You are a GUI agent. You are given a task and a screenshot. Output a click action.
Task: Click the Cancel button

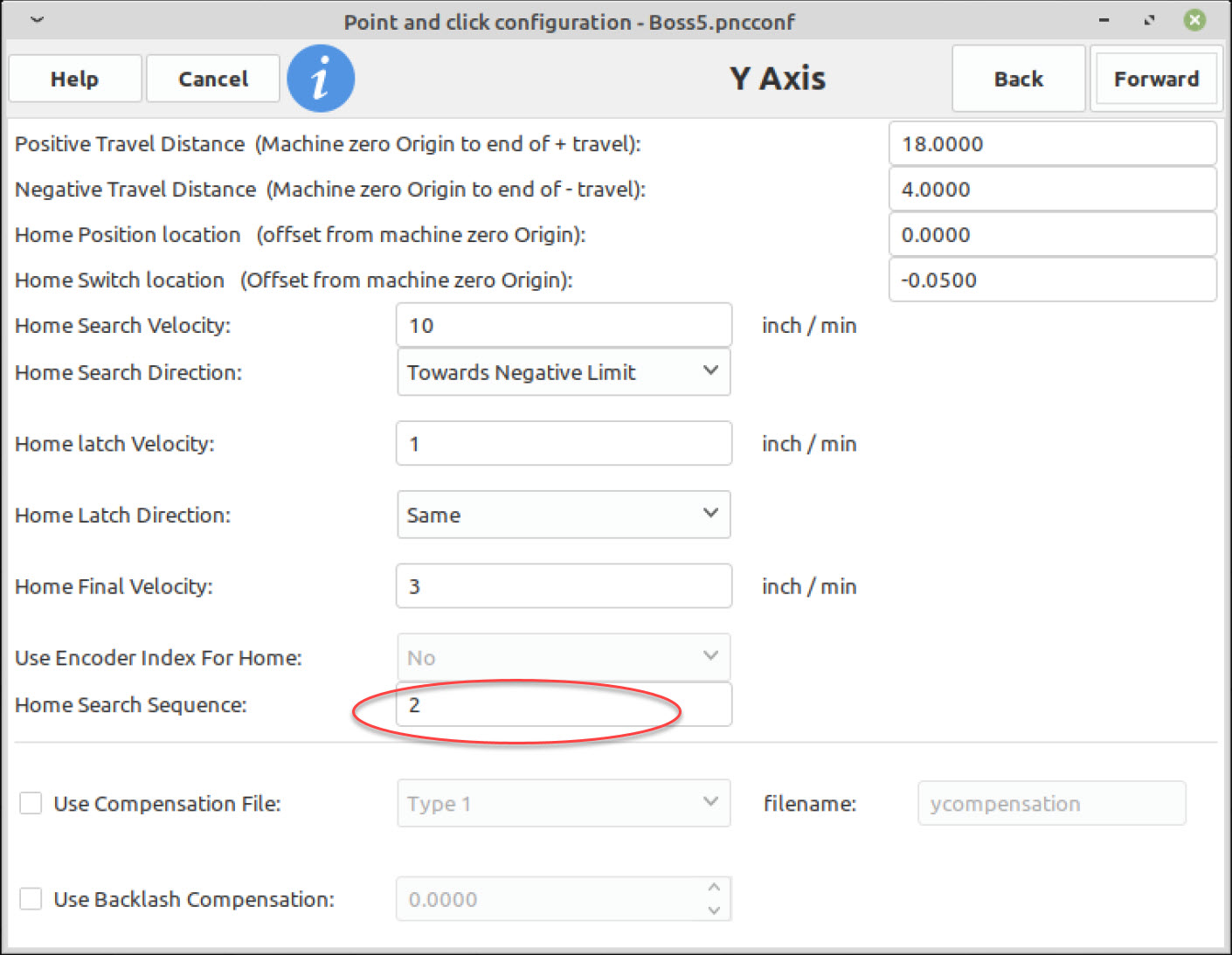tap(213, 79)
